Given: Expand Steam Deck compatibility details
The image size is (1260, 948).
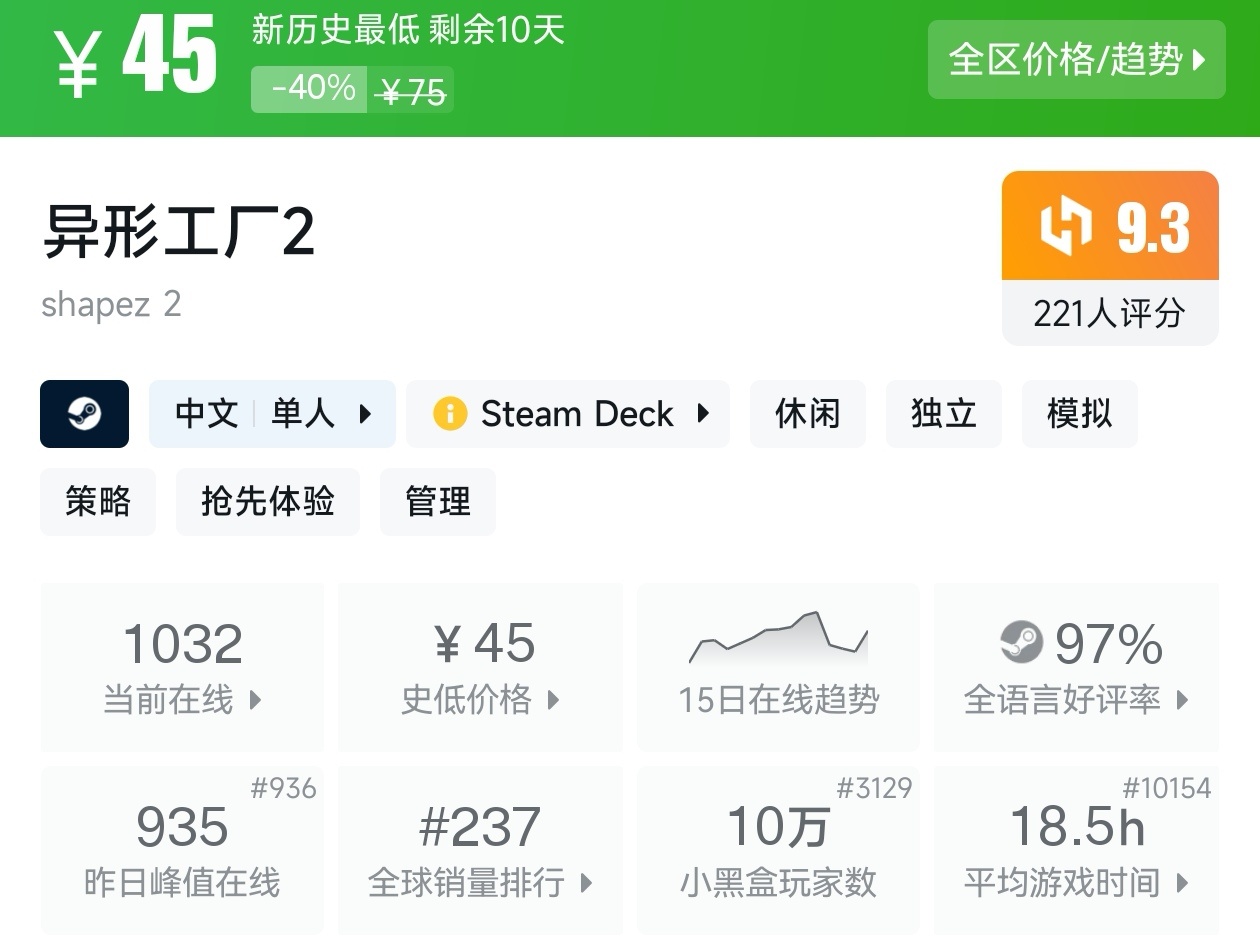Looking at the screenshot, I should click(568, 414).
